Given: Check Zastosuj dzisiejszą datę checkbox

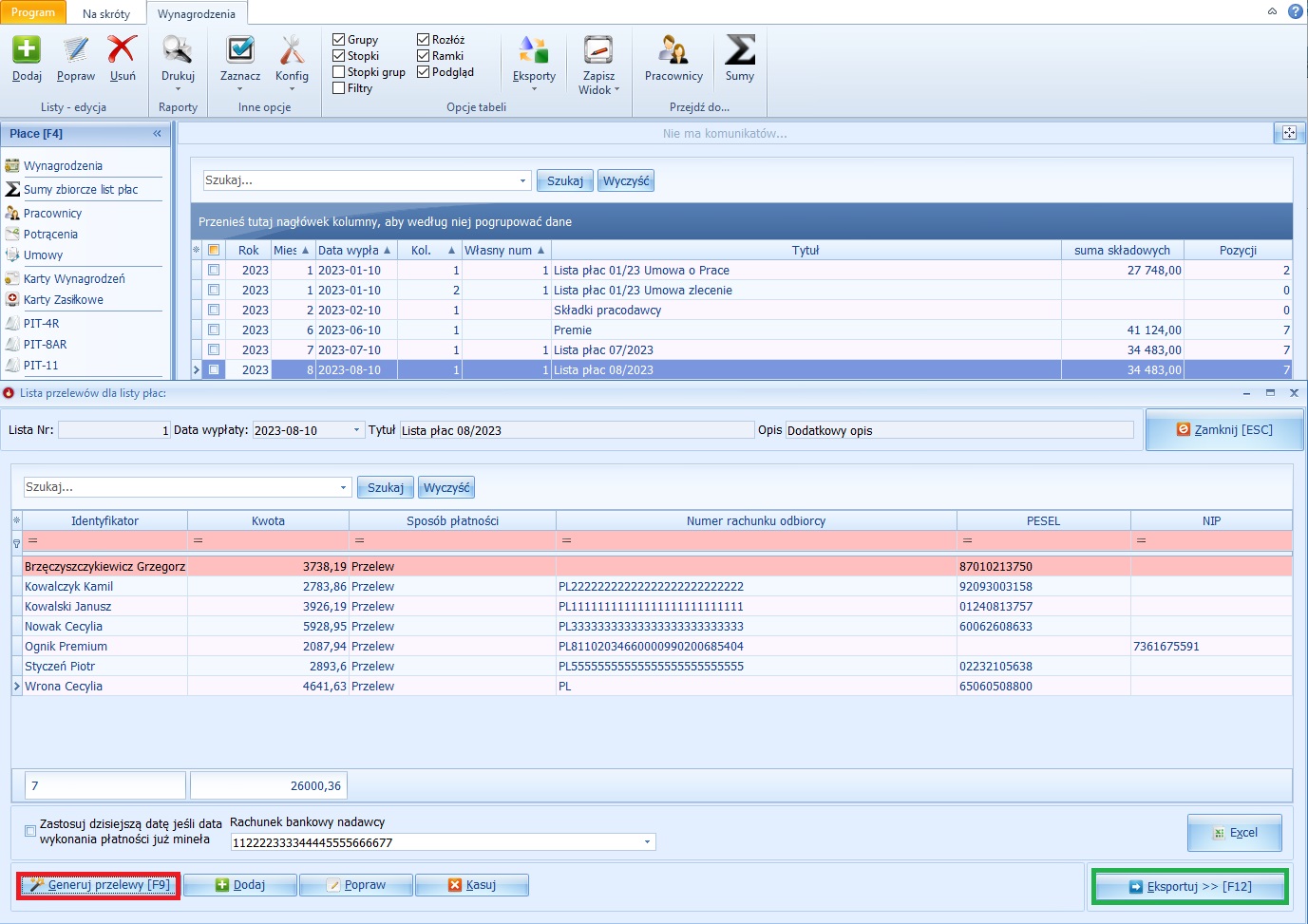Looking at the screenshot, I should coord(30,831).
